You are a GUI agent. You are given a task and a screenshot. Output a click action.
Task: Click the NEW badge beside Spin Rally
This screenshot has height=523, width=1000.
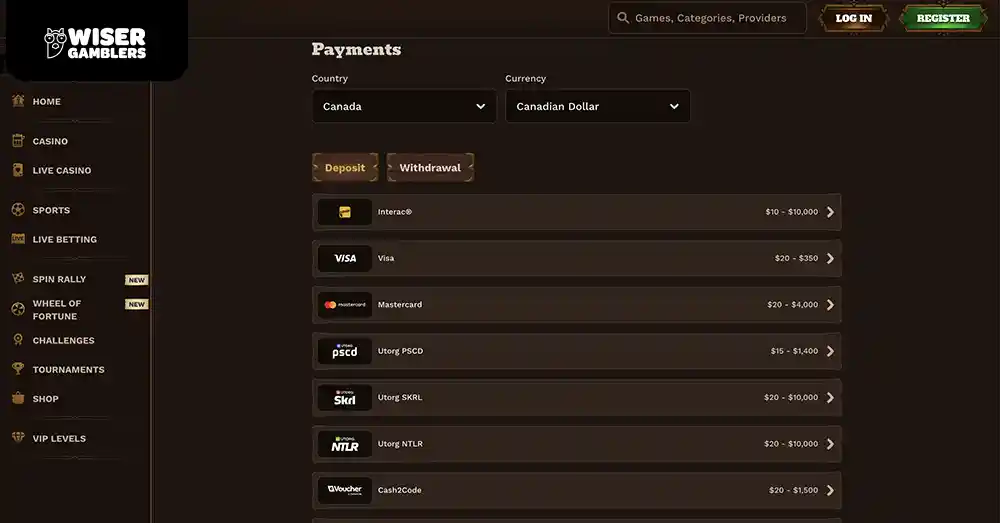136,280
